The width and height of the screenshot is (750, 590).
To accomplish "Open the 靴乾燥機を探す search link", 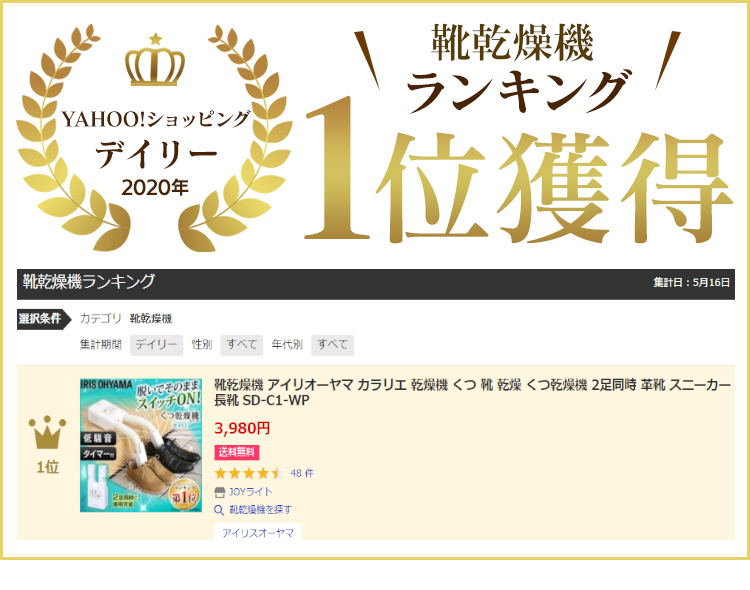I will [260, 510].
